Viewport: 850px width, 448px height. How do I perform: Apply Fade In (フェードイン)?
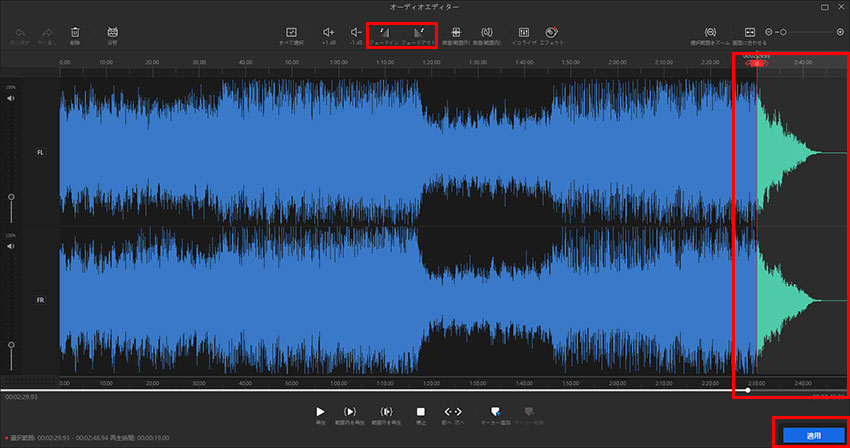tap(384, 36)
